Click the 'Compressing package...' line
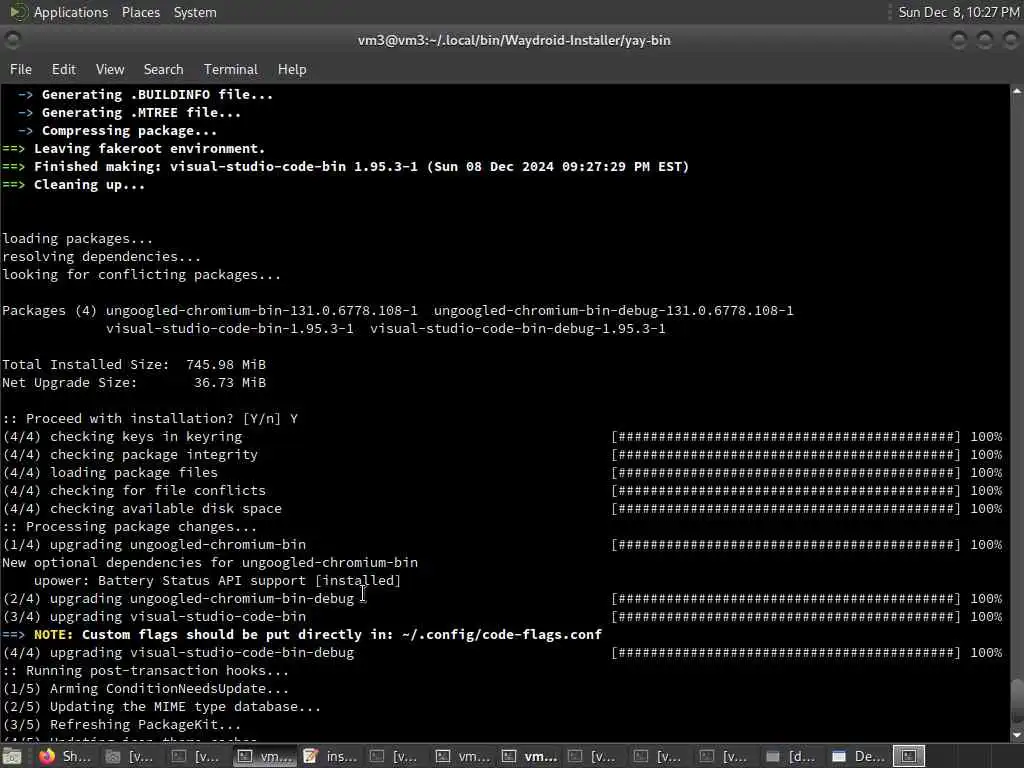Image resolution: width=1024 pixels, height=768 pixels. pos(117,131)
